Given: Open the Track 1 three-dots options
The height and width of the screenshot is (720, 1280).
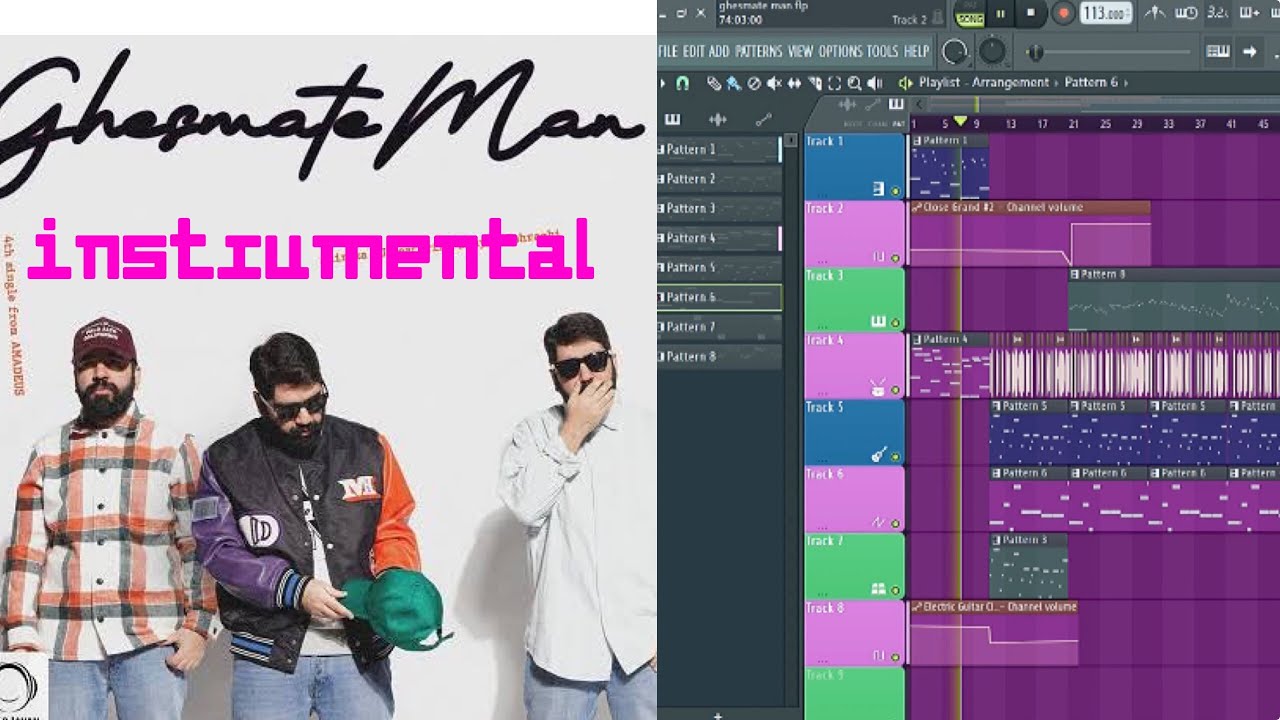Looking at the screenshot, I should point(822,195).
